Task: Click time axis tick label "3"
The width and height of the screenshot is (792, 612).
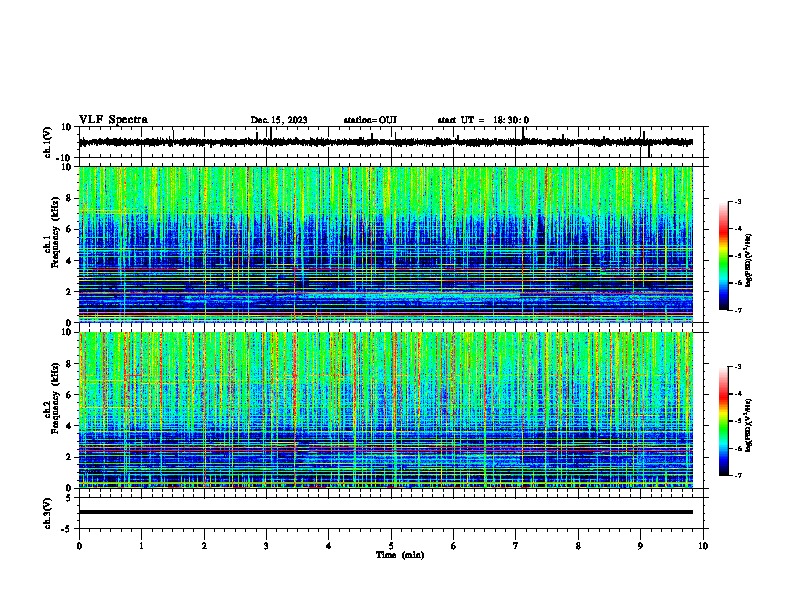Action: (x=266, y=546)
